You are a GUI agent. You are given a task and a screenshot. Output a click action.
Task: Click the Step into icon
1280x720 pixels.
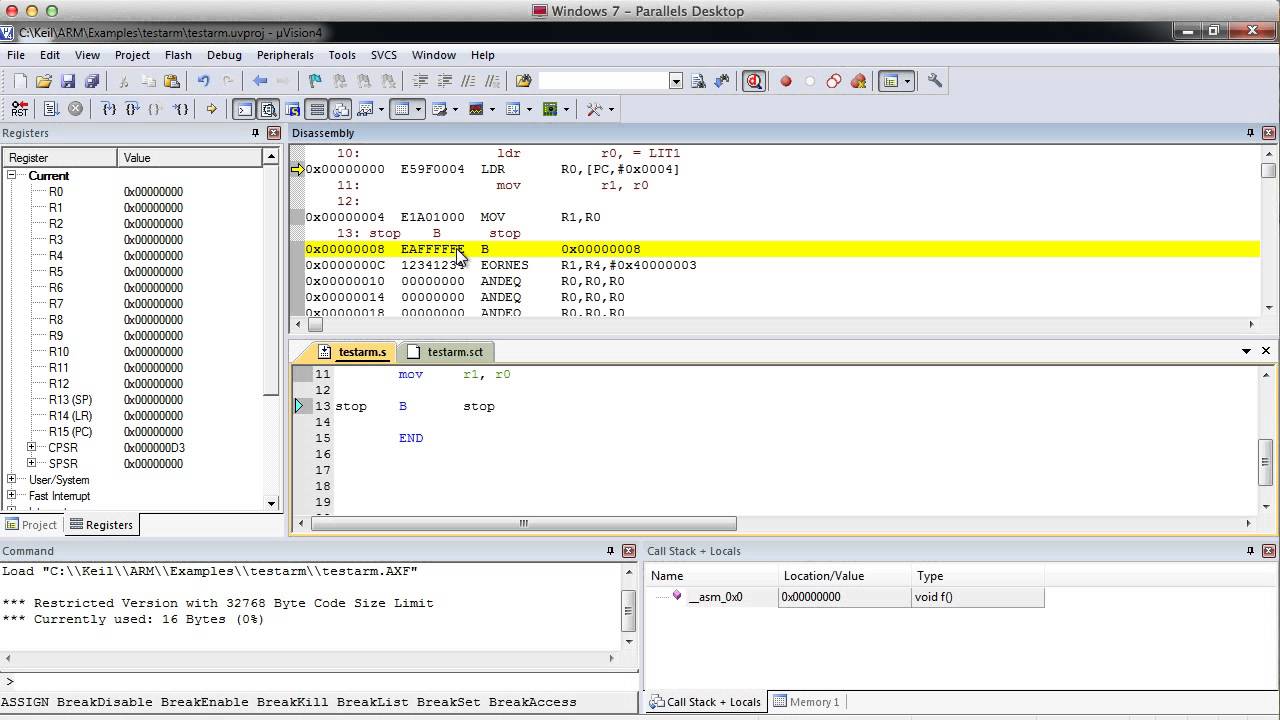pos(109,109)
